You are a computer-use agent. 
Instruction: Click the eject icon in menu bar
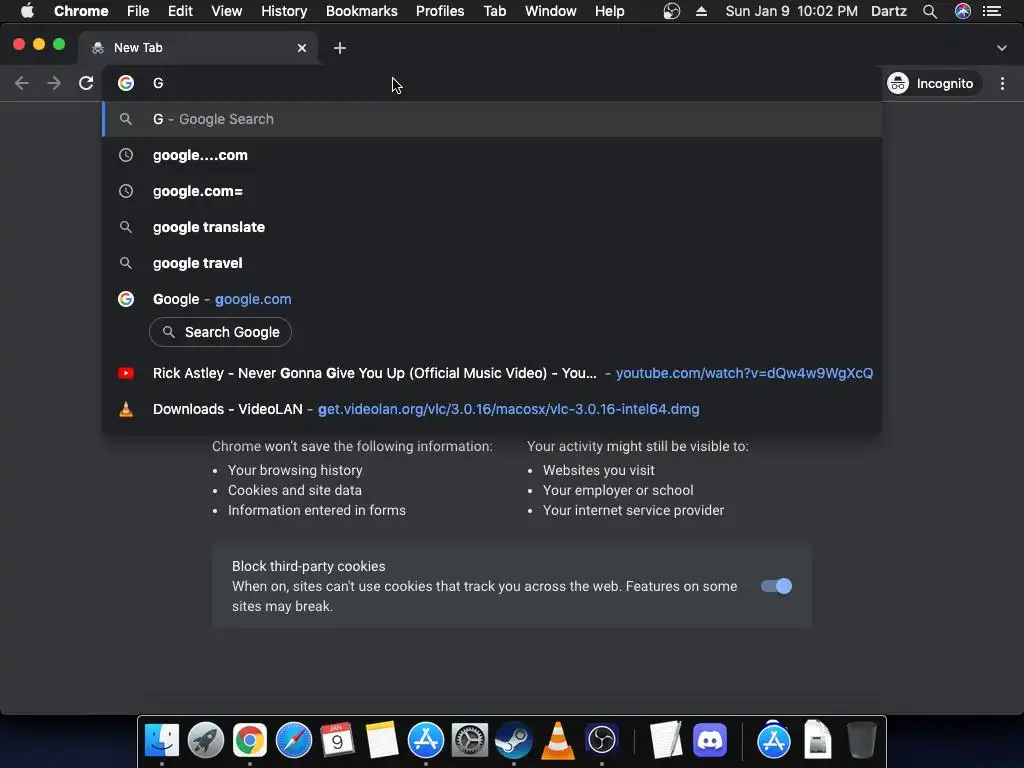pyautogui.click(x=701, y=11)
